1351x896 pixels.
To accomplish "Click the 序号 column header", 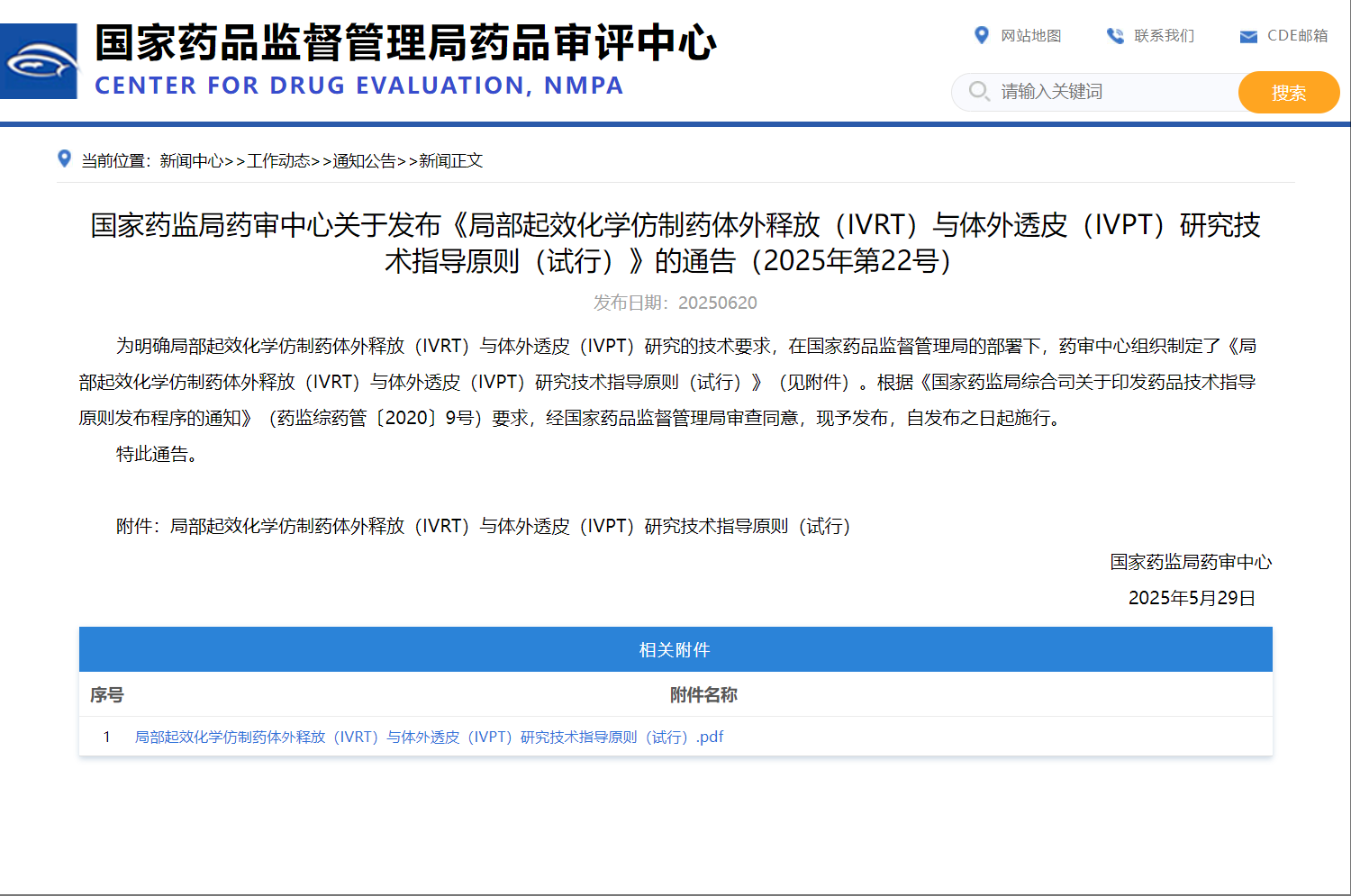I will pyautogui.click(x=107, y=694).
